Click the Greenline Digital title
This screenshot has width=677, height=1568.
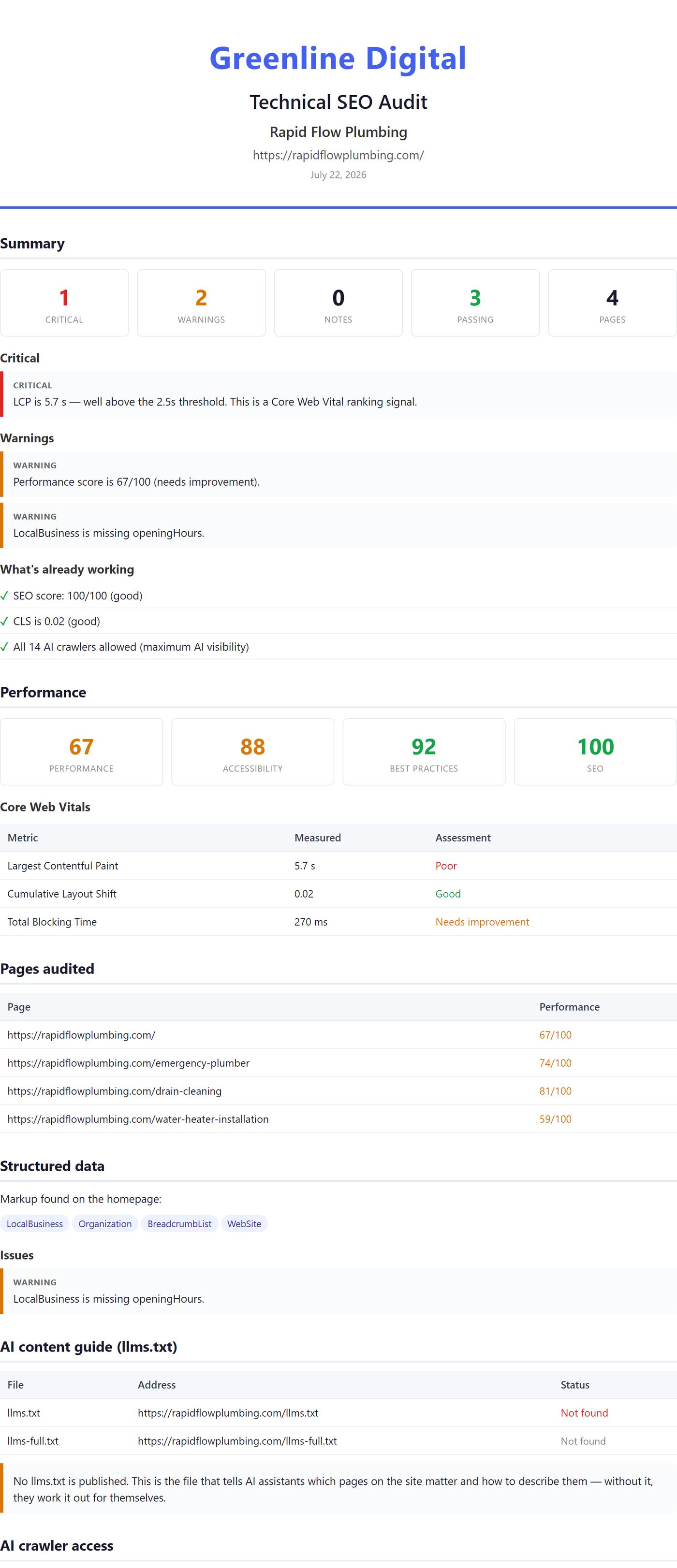338,58
